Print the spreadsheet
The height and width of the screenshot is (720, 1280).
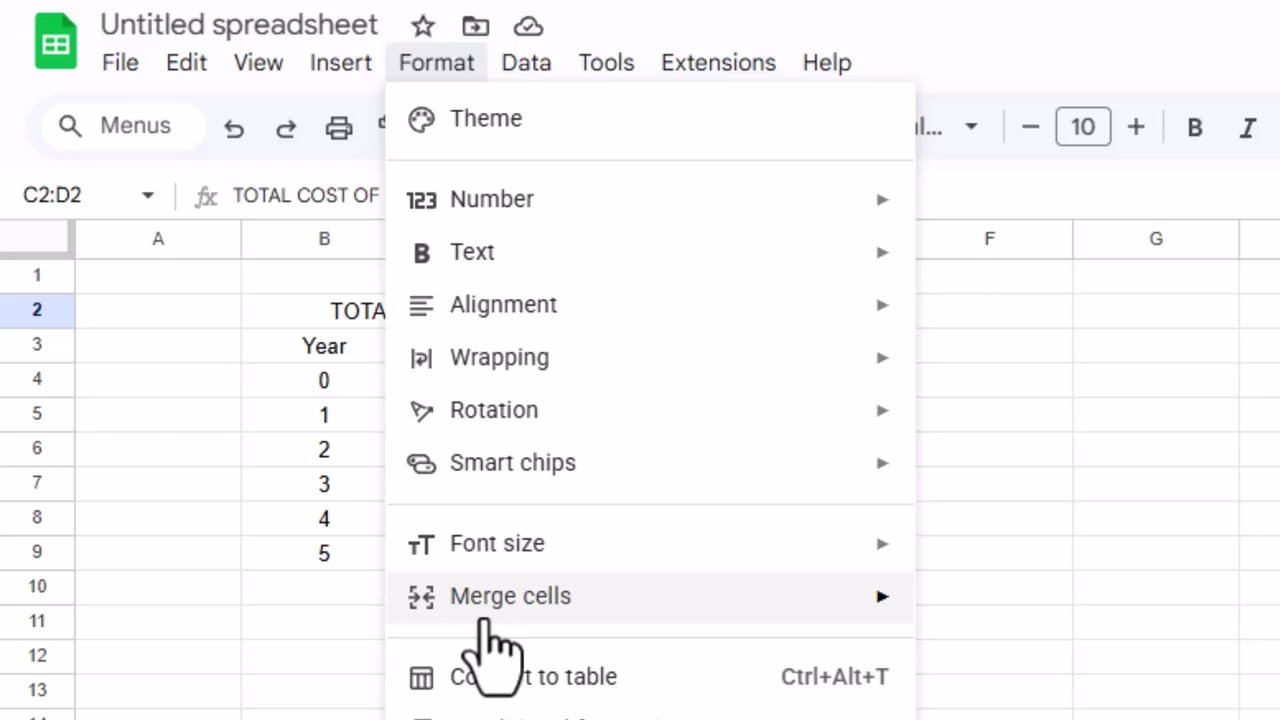(x=339, y=127)
